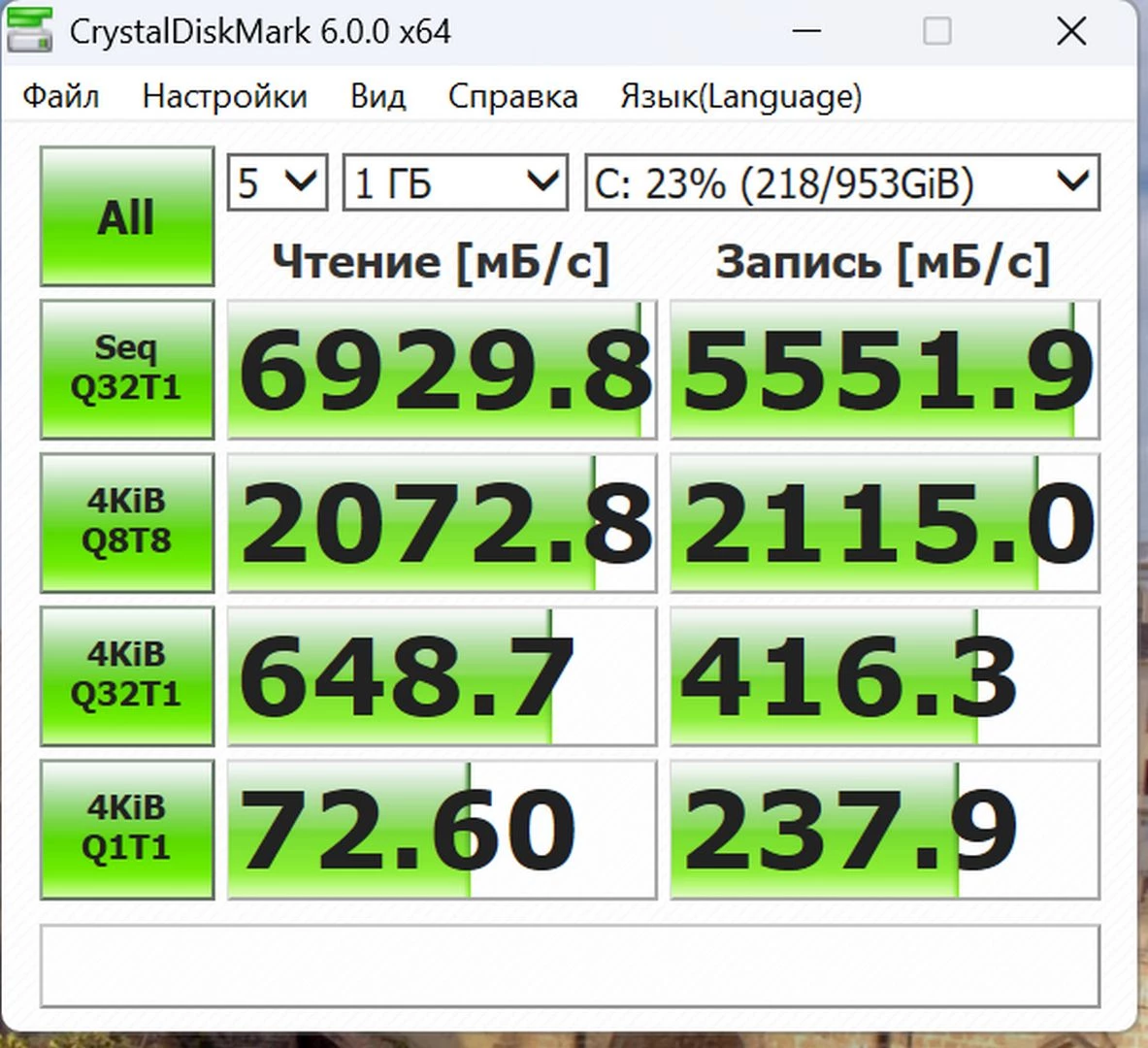Minimize the CrystalDiskMark window
The image size is (1148, 1048).
click(806, 31)
